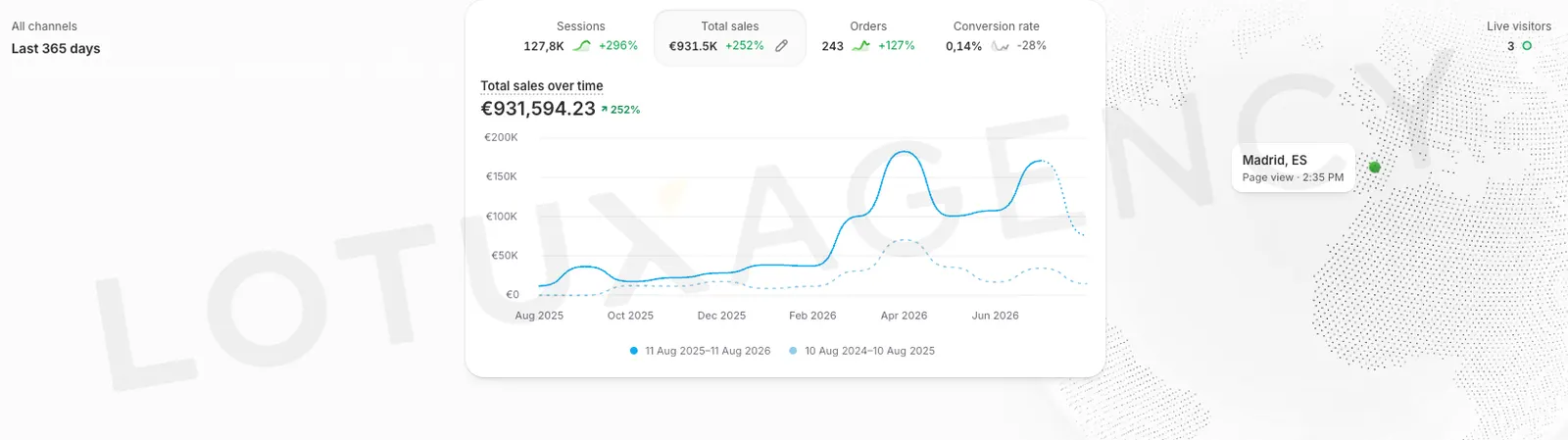This screenshot has width=1568, height=440.
Task: Click the Orders sparkline trend icon
Action: point(860,46)
